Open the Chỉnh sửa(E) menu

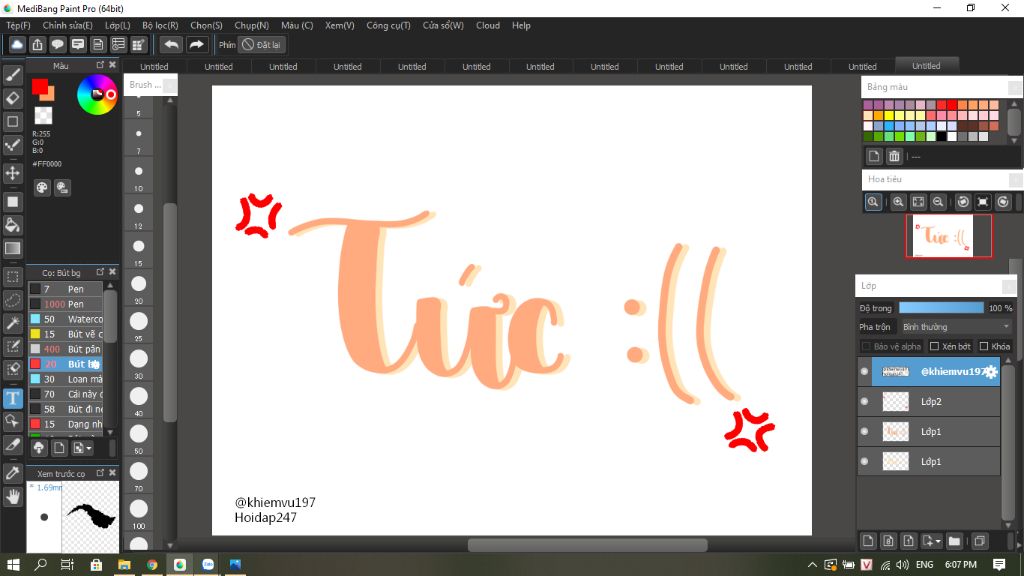click(x=67, y=25)
